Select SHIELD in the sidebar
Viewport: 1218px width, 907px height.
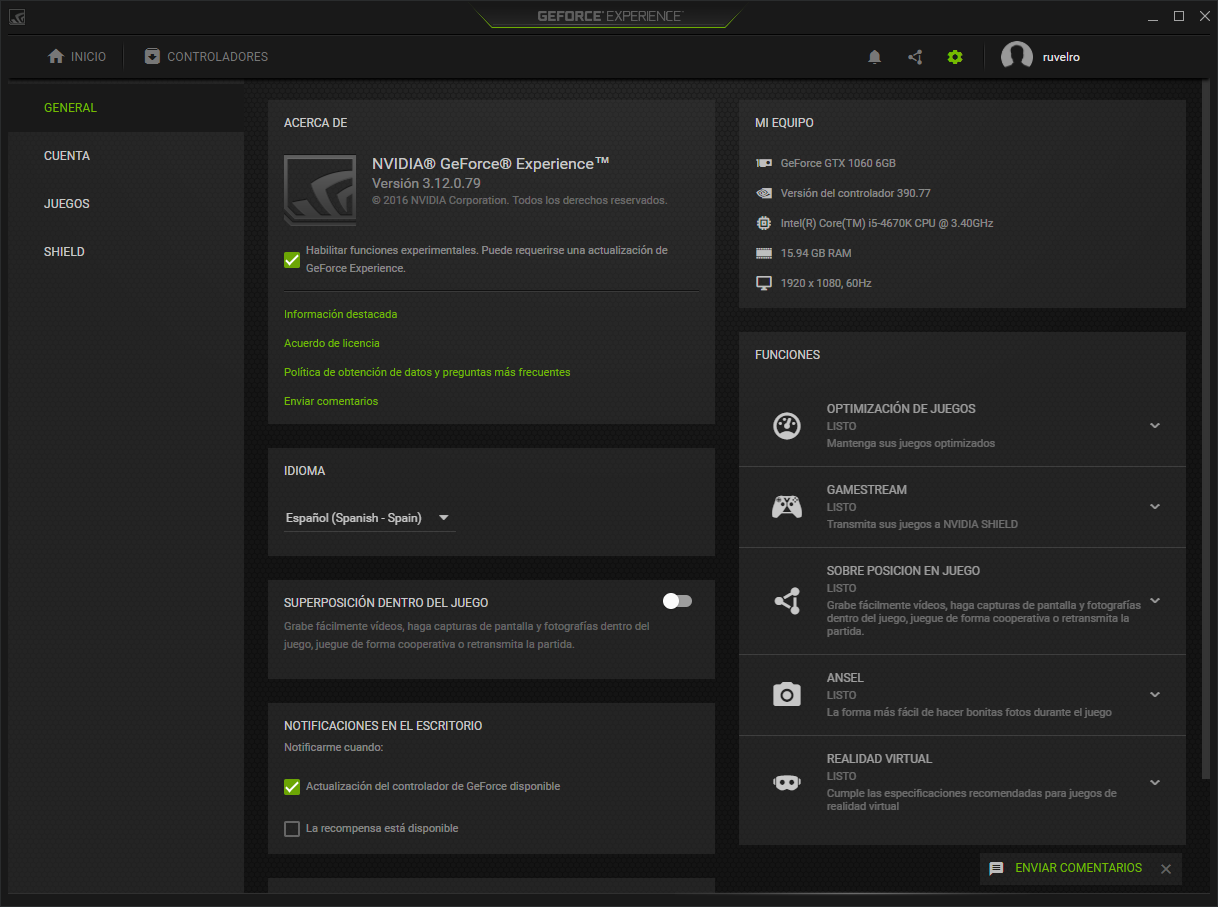click(126, 252)
